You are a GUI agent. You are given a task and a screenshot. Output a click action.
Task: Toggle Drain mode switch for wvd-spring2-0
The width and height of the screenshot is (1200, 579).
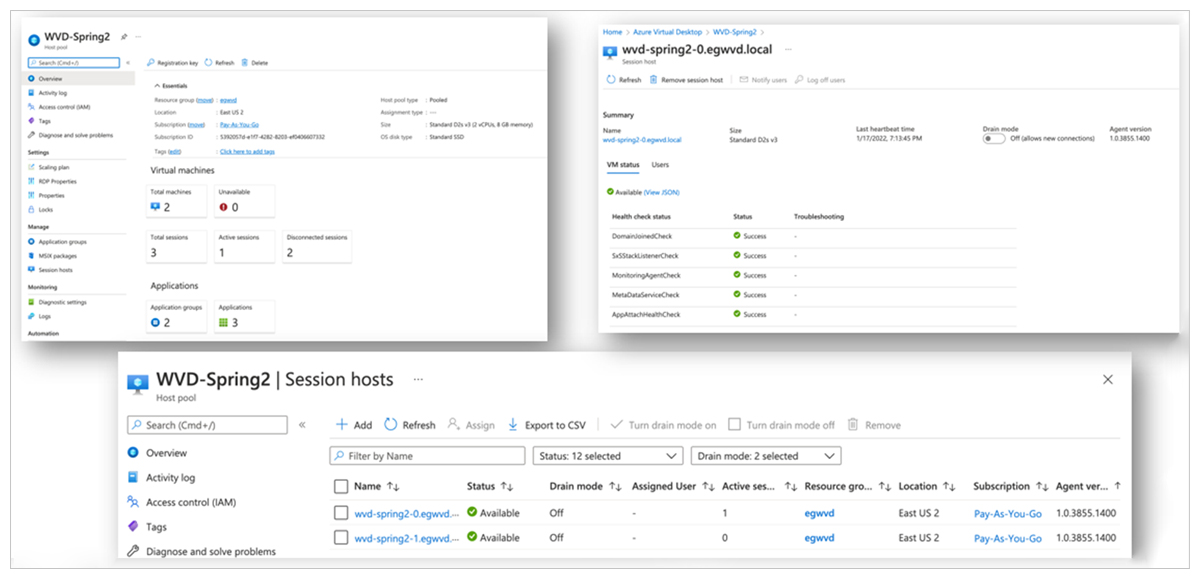[994, 139]
